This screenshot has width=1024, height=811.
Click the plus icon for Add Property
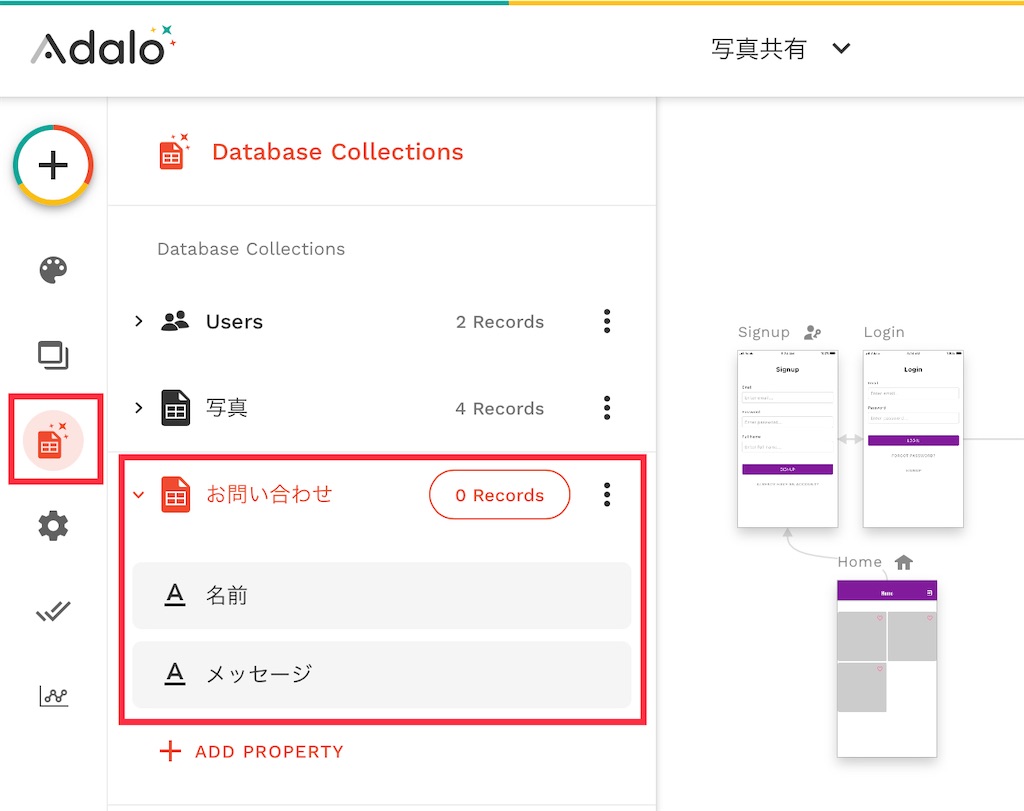point(170,751)
